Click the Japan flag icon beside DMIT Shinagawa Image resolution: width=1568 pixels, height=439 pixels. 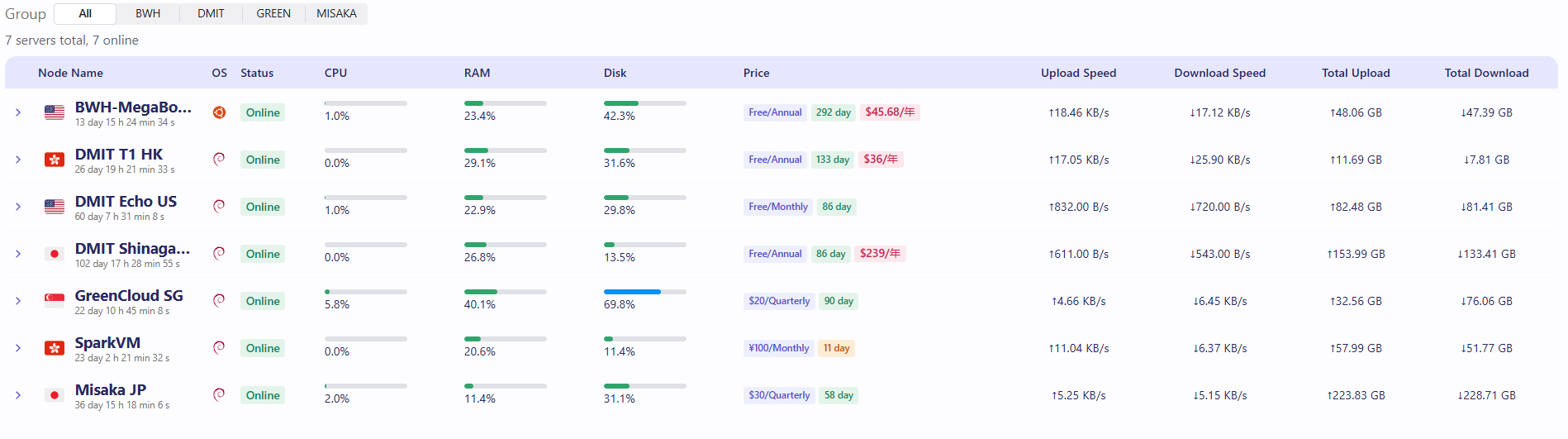click(55, 254)
